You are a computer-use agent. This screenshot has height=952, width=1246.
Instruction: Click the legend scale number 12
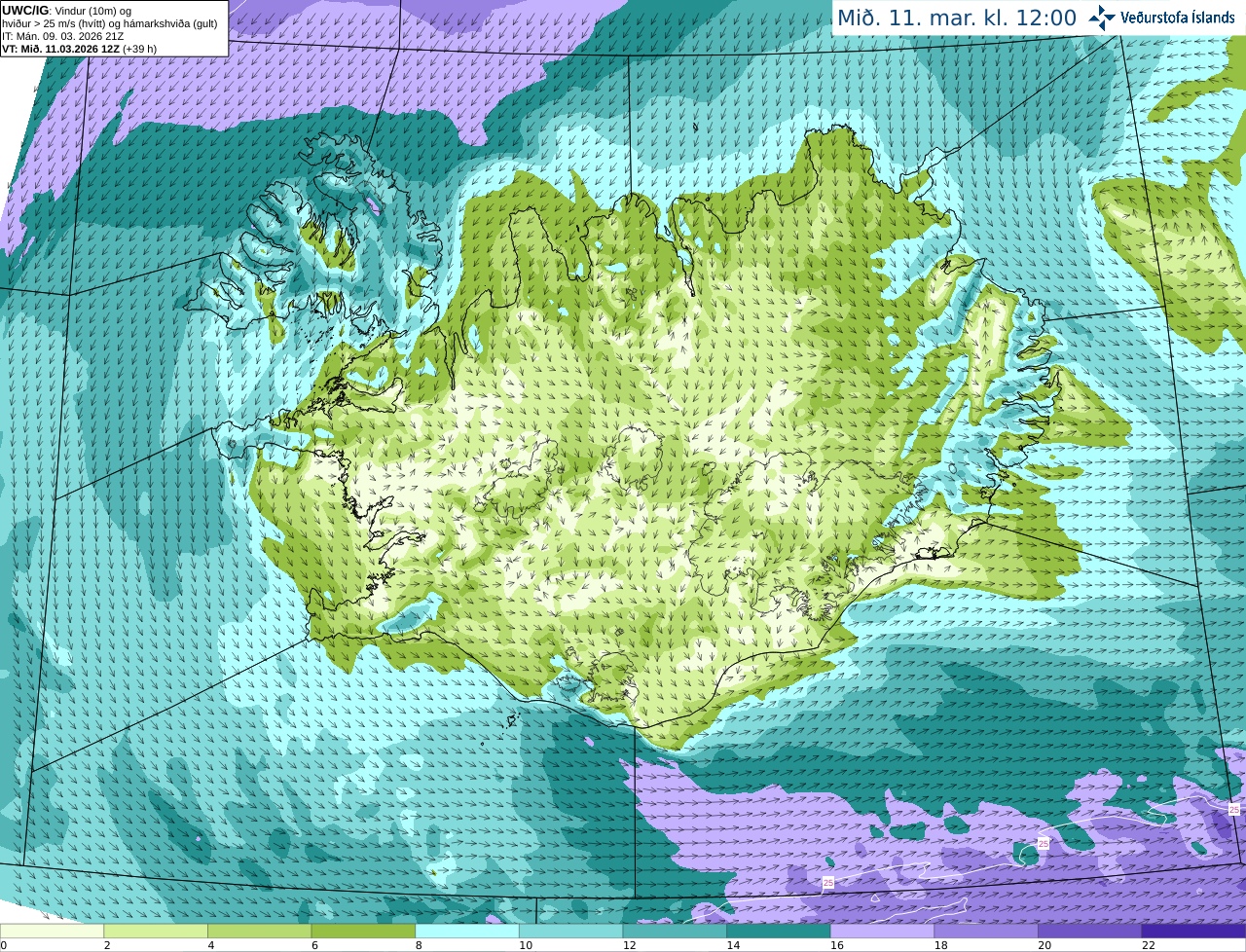pos(629,945)
